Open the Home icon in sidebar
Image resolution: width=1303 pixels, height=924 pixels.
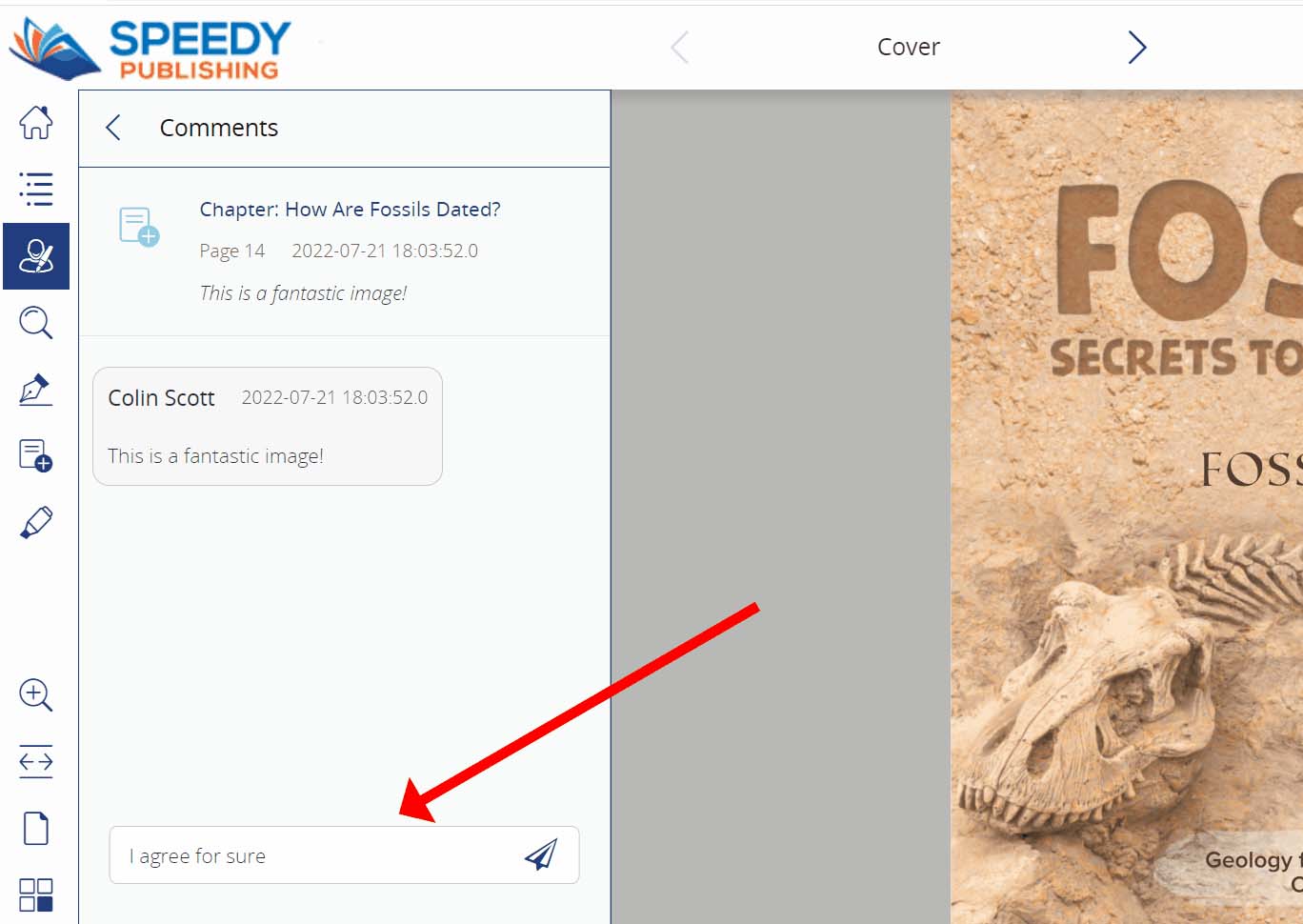[x=36, y=122]
